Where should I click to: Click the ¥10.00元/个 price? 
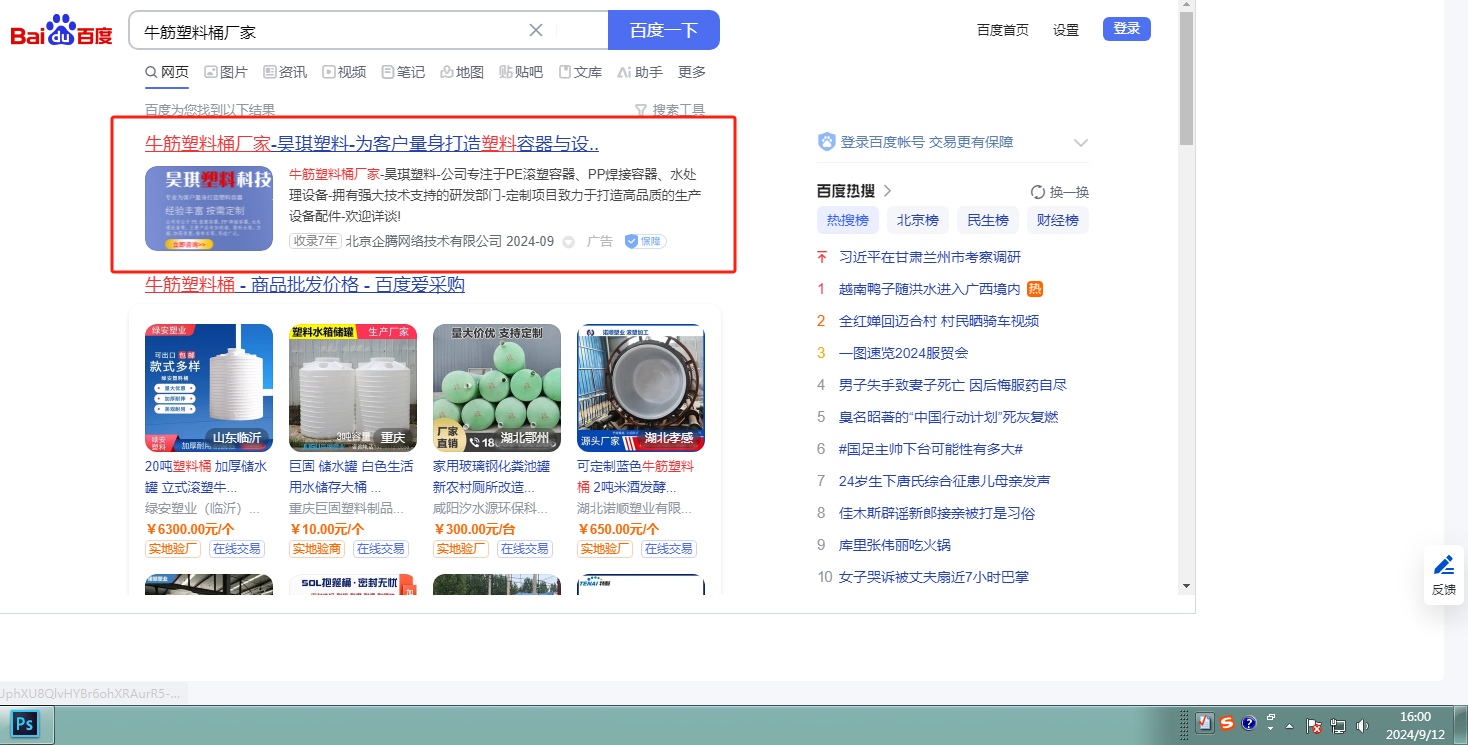click(x=327, y=529)
